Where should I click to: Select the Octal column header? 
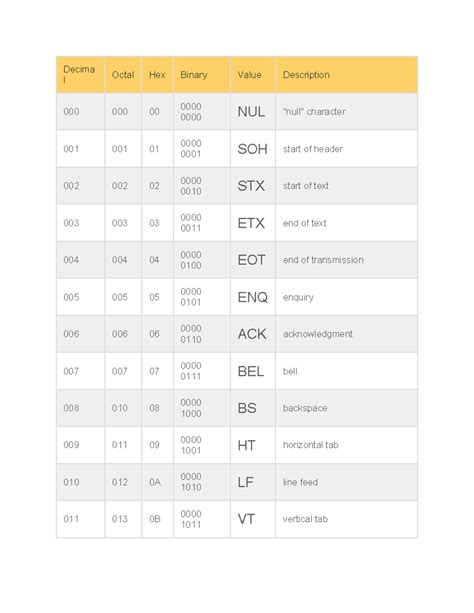[x=123, y=75]
